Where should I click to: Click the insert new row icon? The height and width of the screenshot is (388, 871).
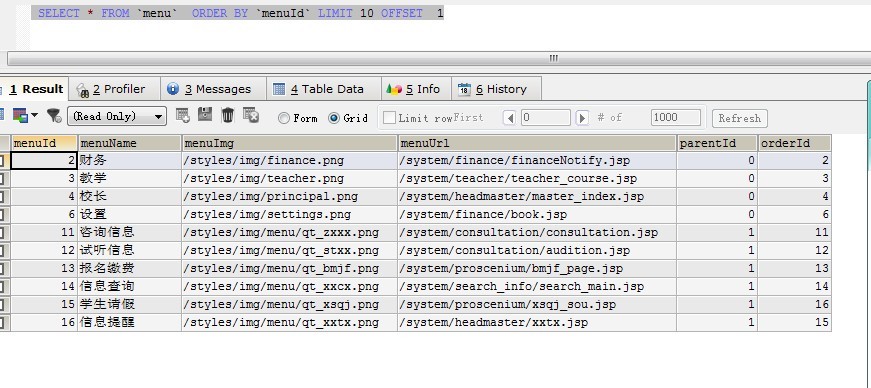point(183,115)
